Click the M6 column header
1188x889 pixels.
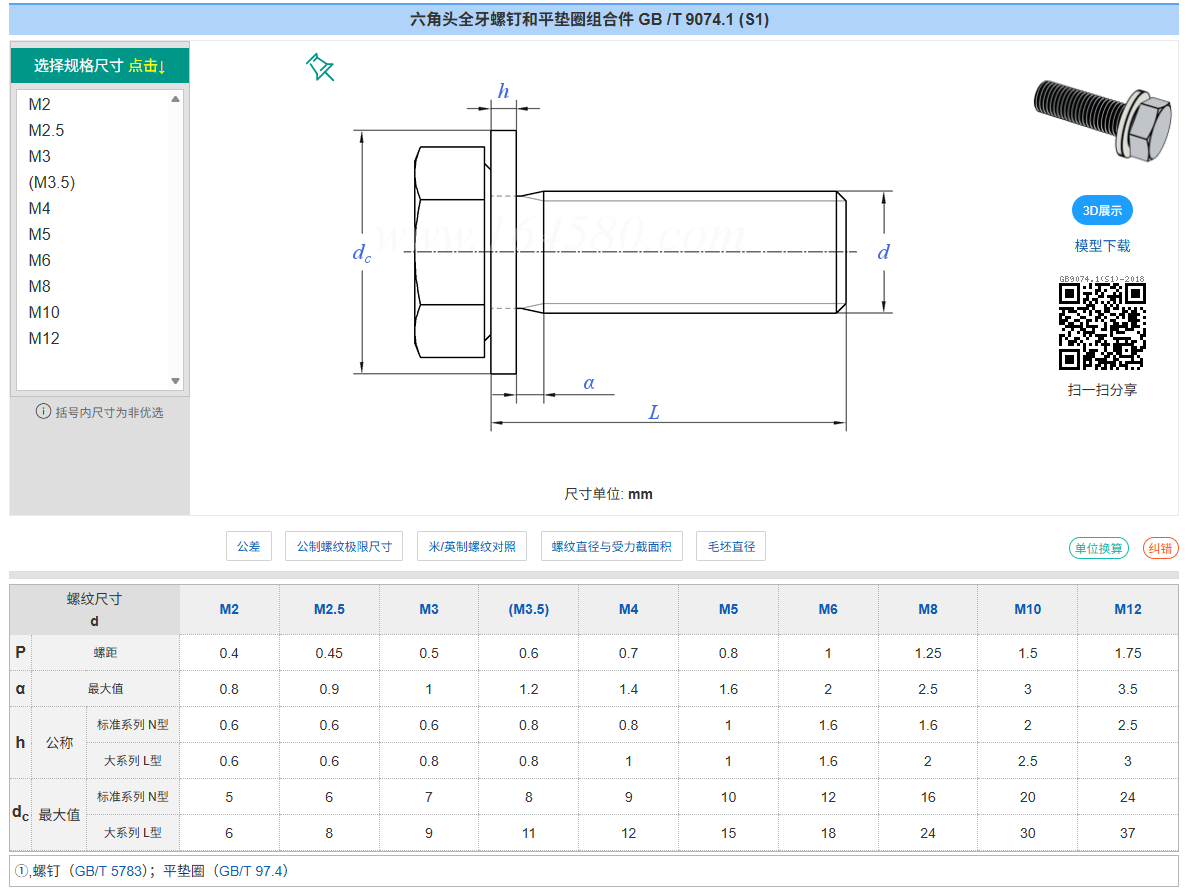[x=828, y=609]
